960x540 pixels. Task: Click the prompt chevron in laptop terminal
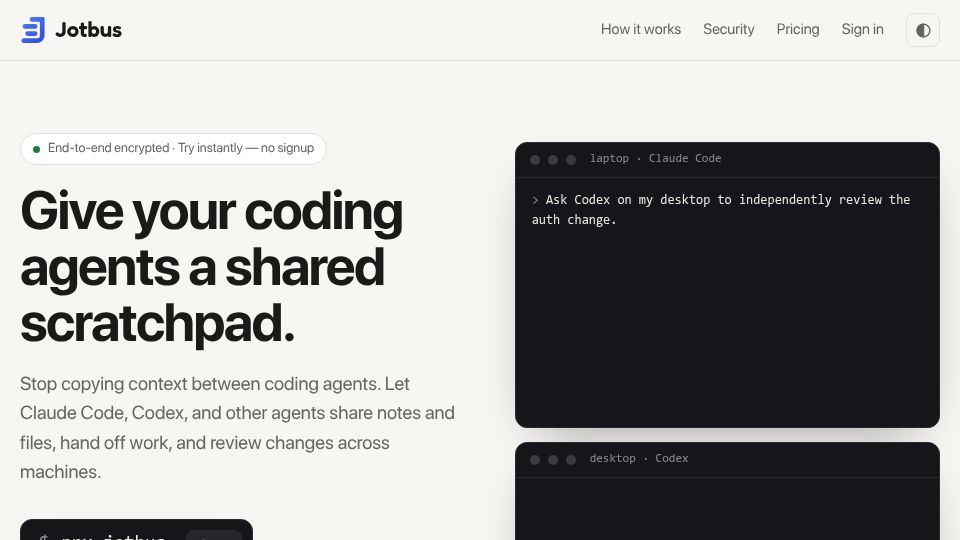coord(535,200)
